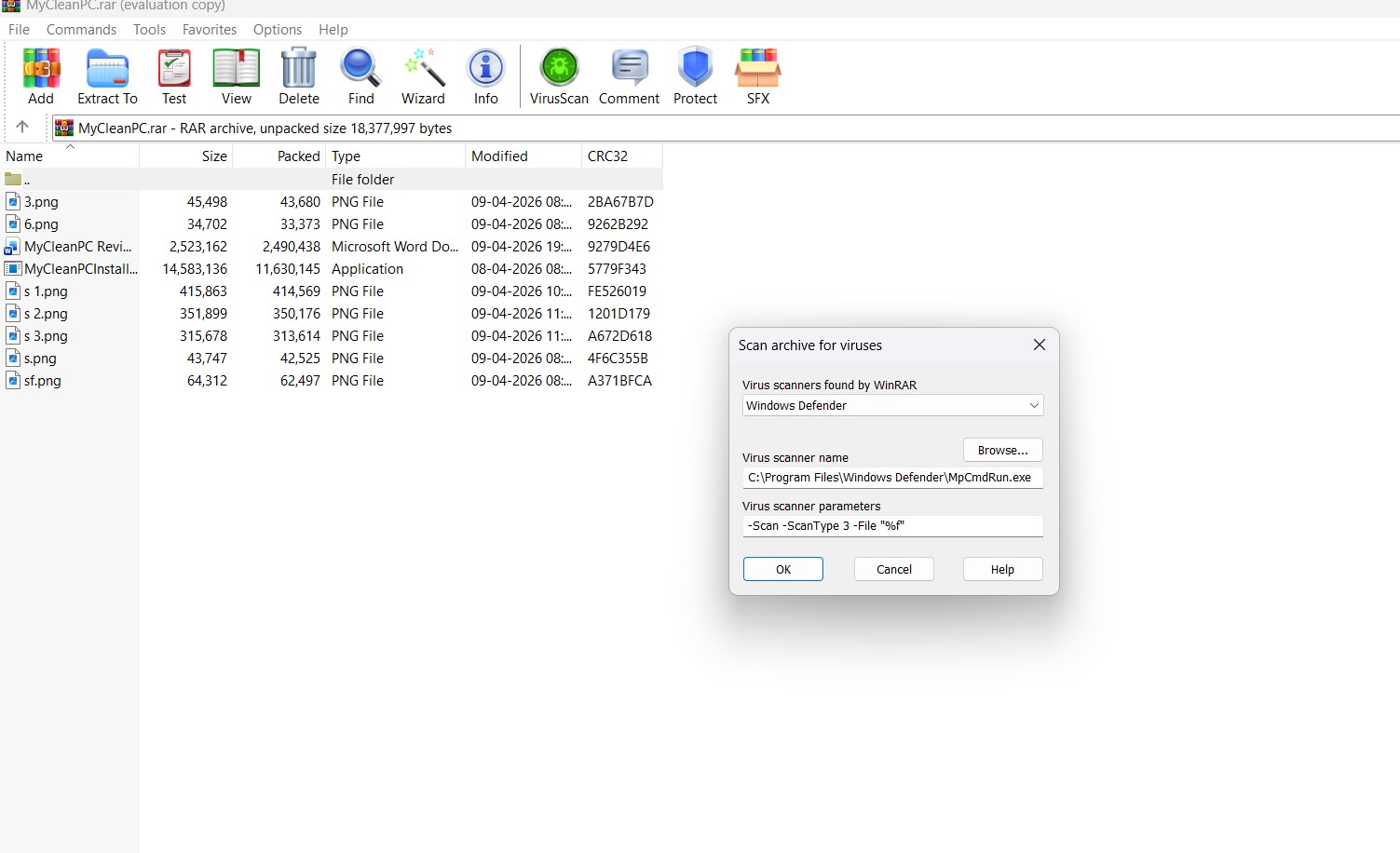This screenshot has width=1400, height=853.
Task: Open the Options menu
Action: click(278, 29)
